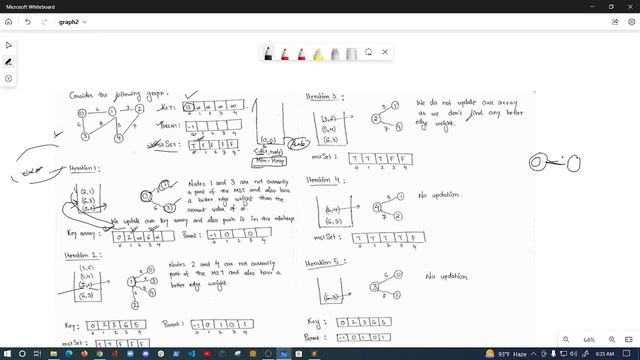The height and width of the screenshot is (360, 640).
Task: Pick the yellow highlighter tool
Action: point(318,53)
